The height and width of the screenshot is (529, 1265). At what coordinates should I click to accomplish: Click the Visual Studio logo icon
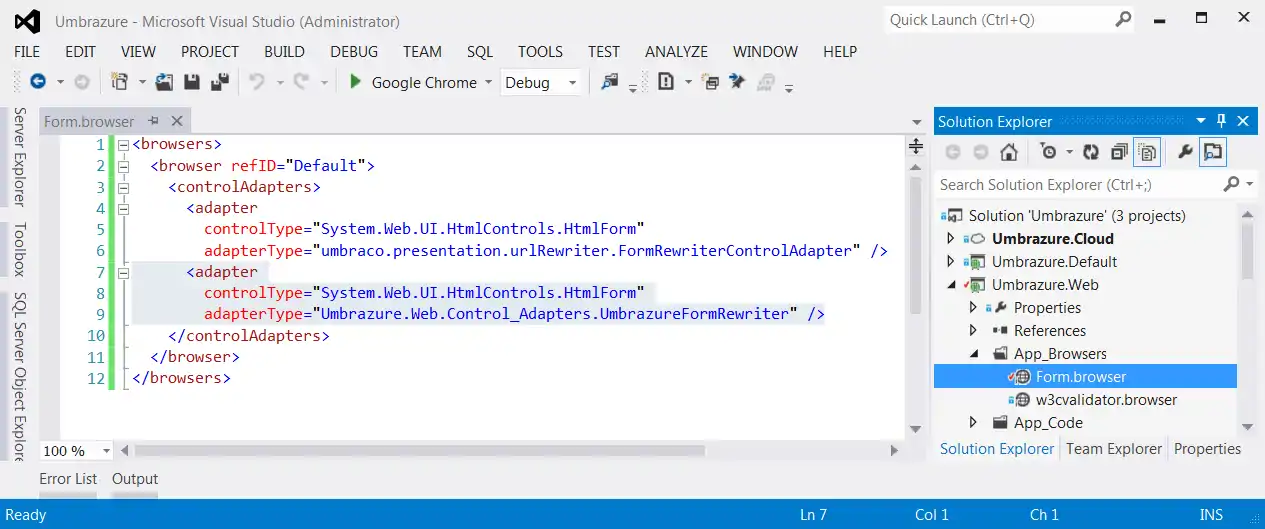pyautogui.click(x=29, y=21)
